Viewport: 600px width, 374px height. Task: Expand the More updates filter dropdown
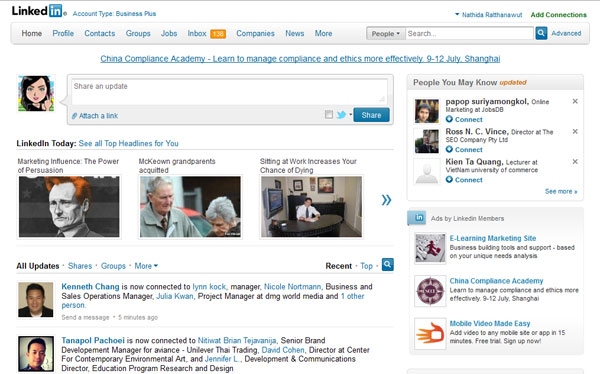click(146, 266)
